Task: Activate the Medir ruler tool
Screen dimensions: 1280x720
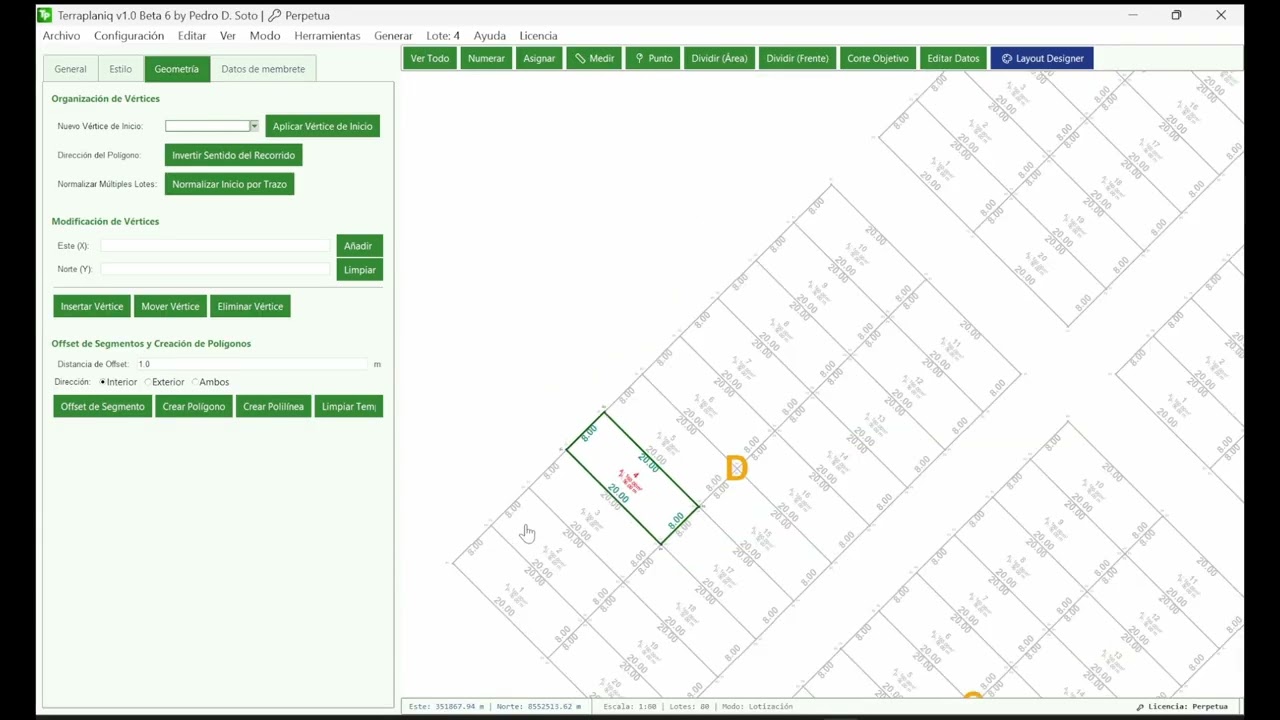Action: click(x=594, y=58)
